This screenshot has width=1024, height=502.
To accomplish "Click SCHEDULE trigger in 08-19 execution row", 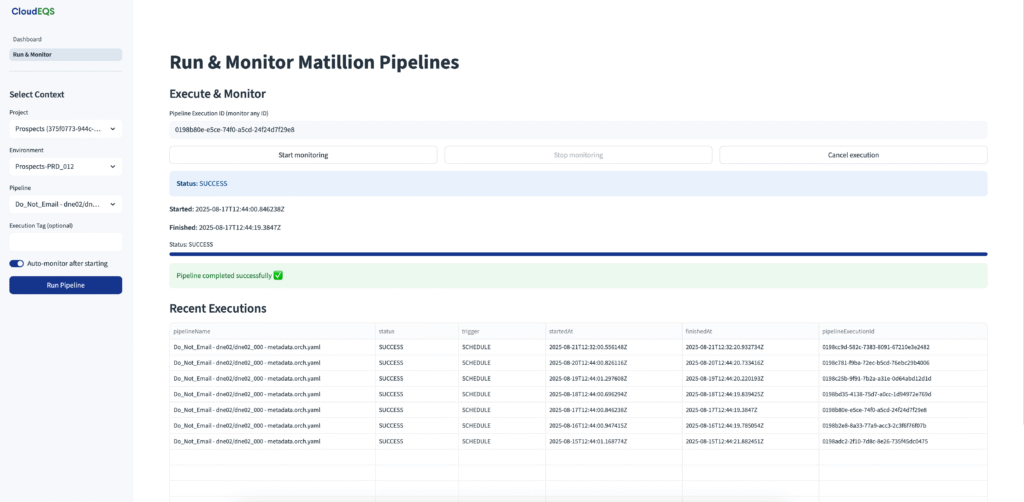I will pos(502,379).
